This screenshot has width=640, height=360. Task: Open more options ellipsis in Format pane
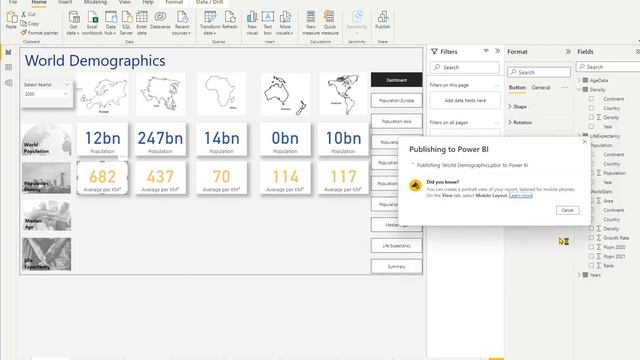tap(564, 87)
